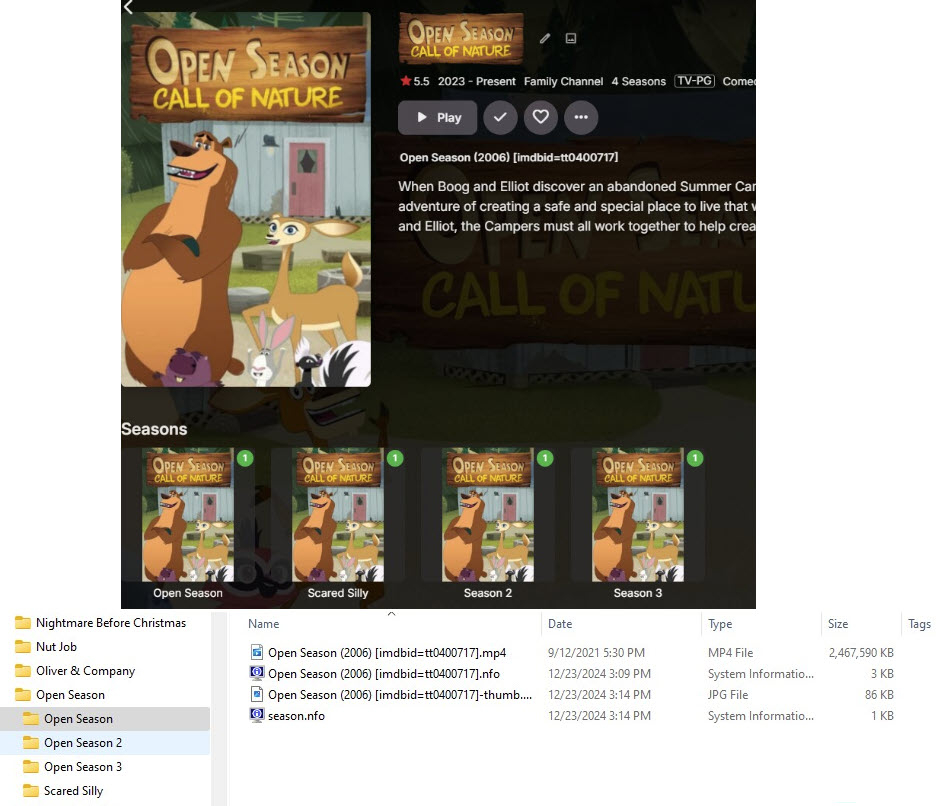The width and height of the screenshot is (938, 806).
Task: Click the unplayed badge on Season 3 card
Action: click(695, 458)
